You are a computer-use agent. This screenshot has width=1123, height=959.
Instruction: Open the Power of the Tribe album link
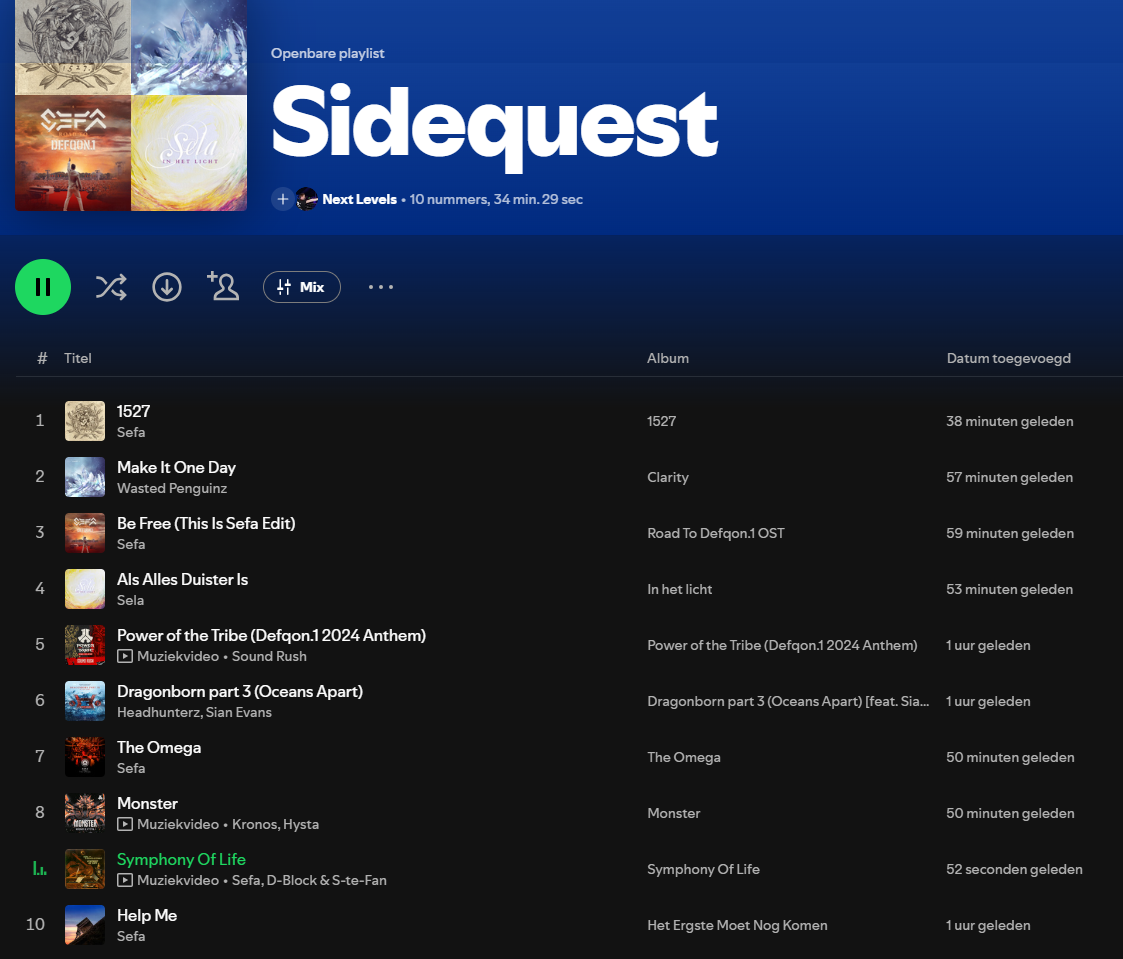[x=782, y=645]
